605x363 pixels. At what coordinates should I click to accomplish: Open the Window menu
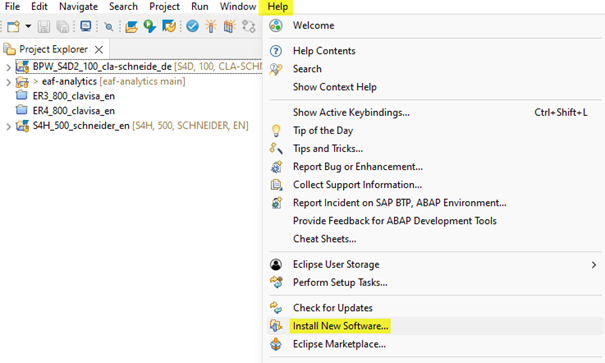pyautogui.click(x=238, y=7)
